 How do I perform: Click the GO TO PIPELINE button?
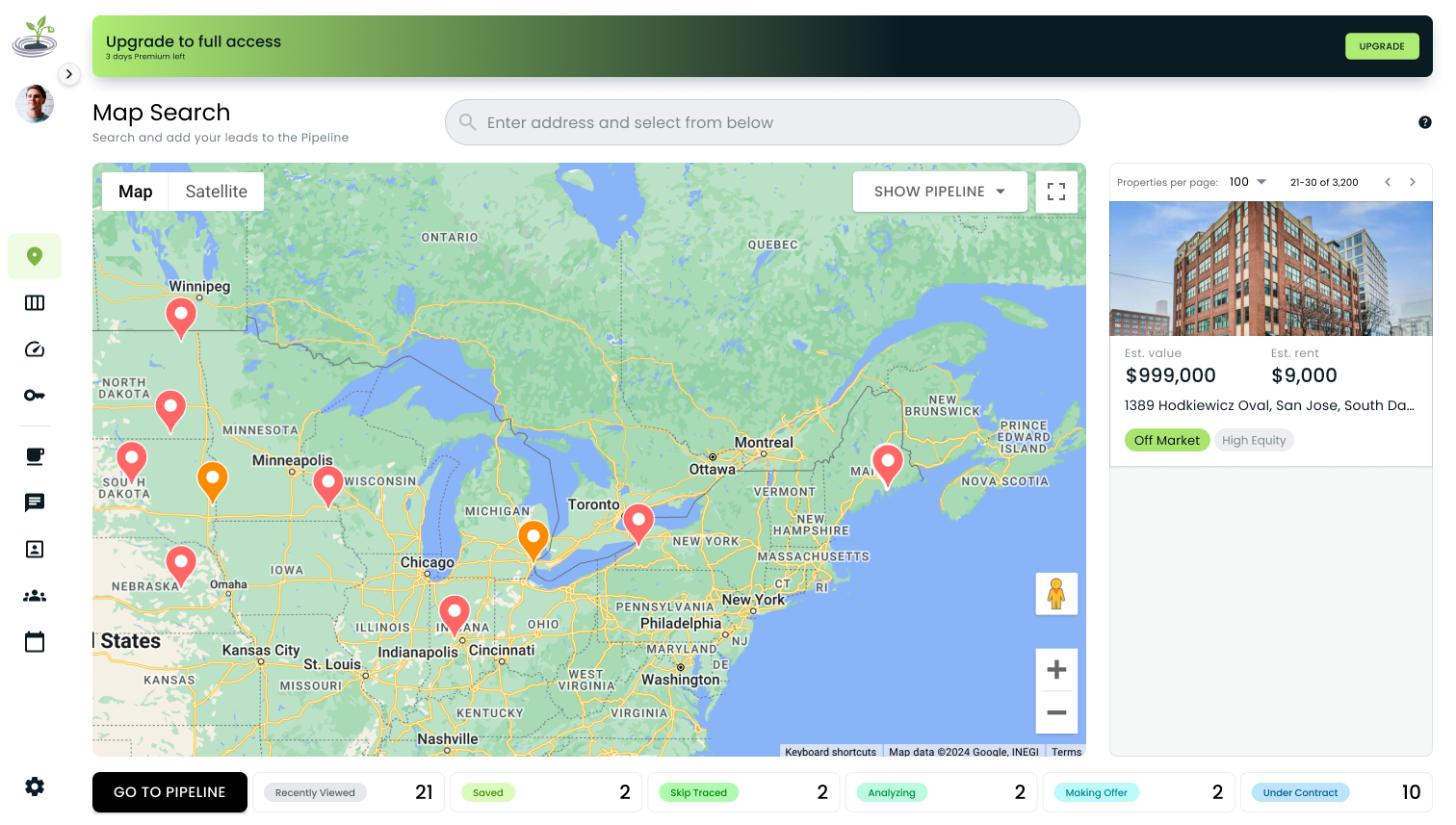point(169,792)
